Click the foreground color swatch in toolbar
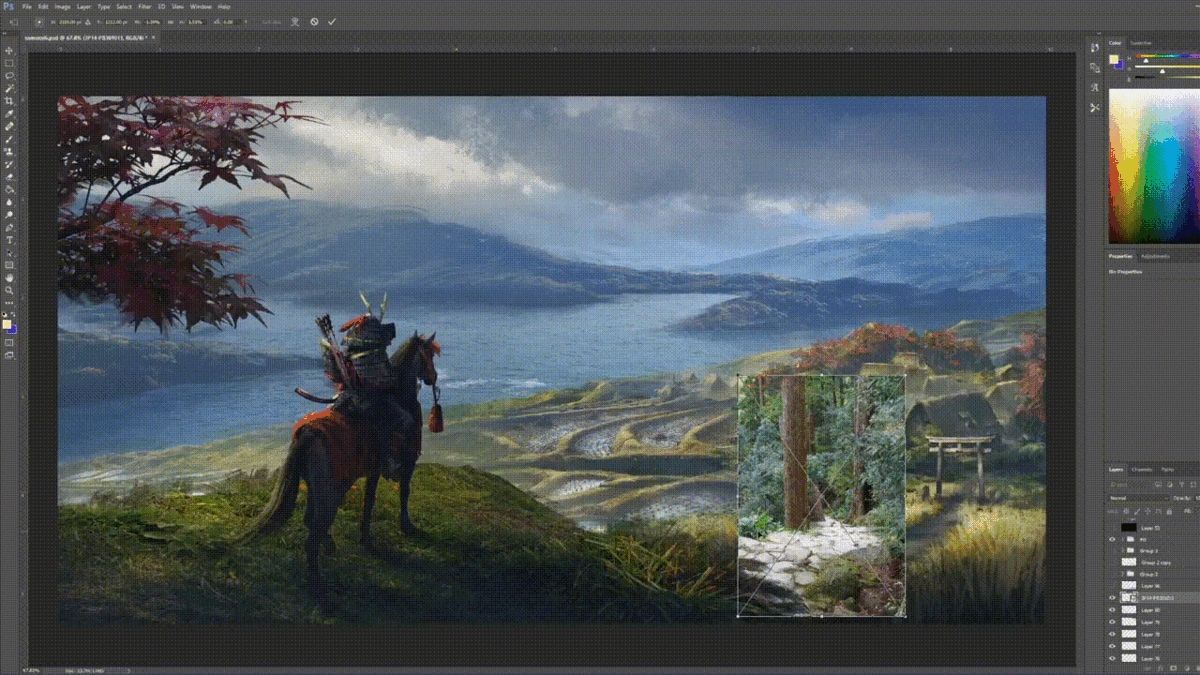 pyautogui.click(x=7, y=322)
